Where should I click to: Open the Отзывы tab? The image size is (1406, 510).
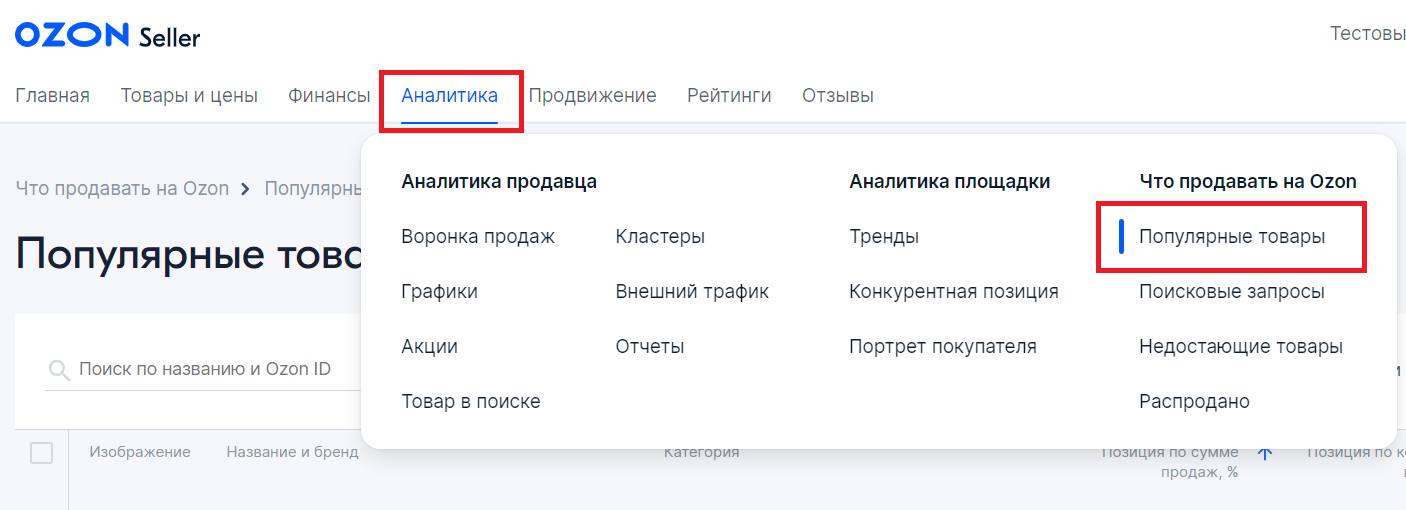coord(838,96)
